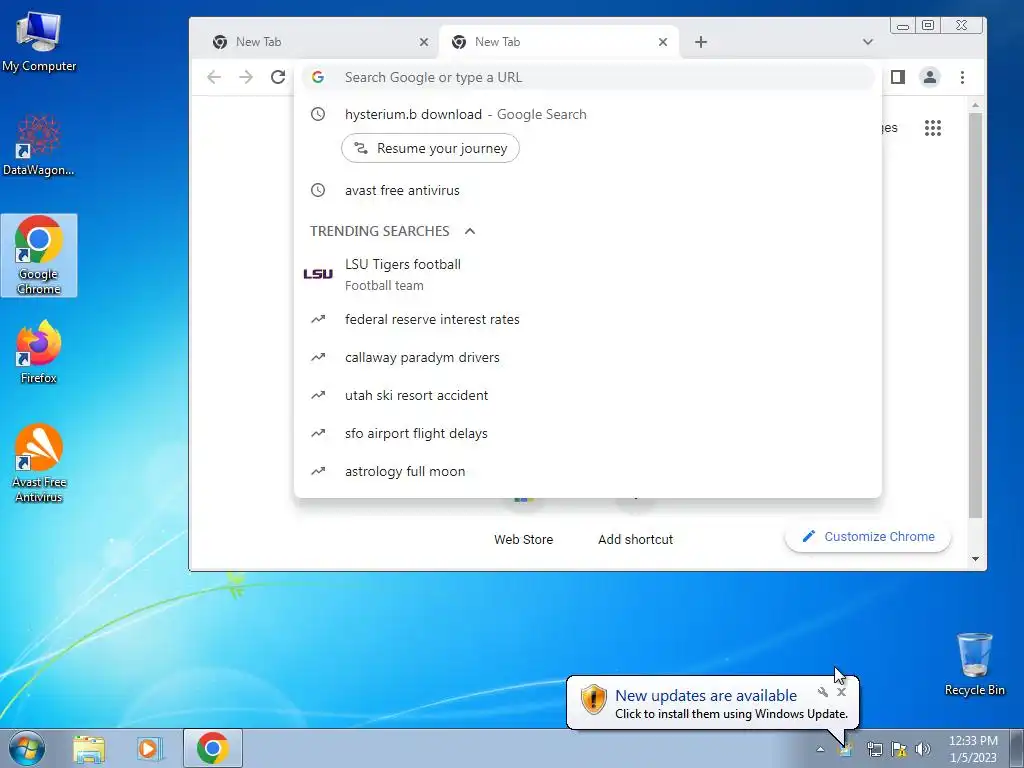
Task: Click the Resume your journey button
Action: pyautogui.click(x=430, y=148)
